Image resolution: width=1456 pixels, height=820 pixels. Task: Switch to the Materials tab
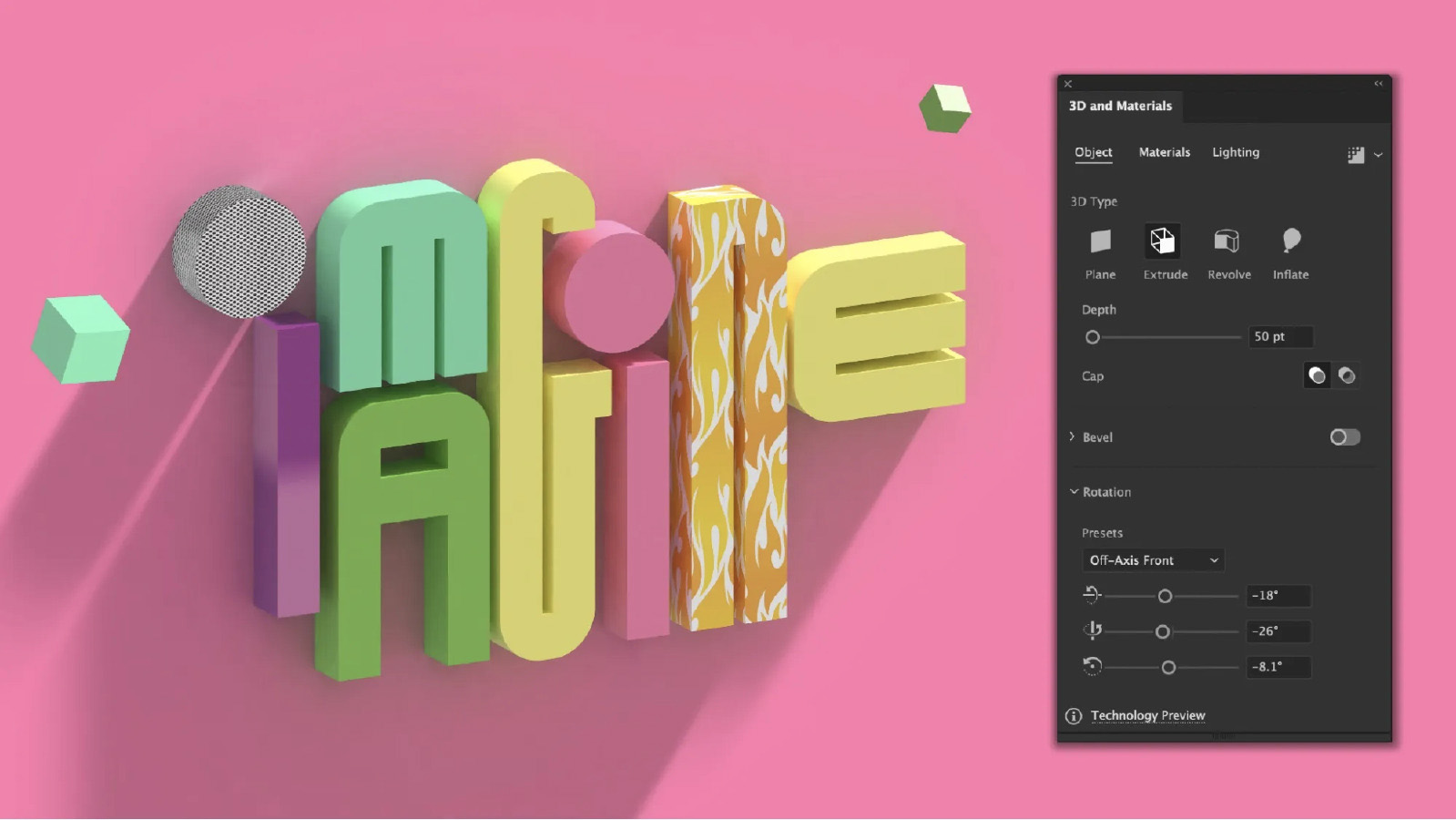pos(1164,152)
